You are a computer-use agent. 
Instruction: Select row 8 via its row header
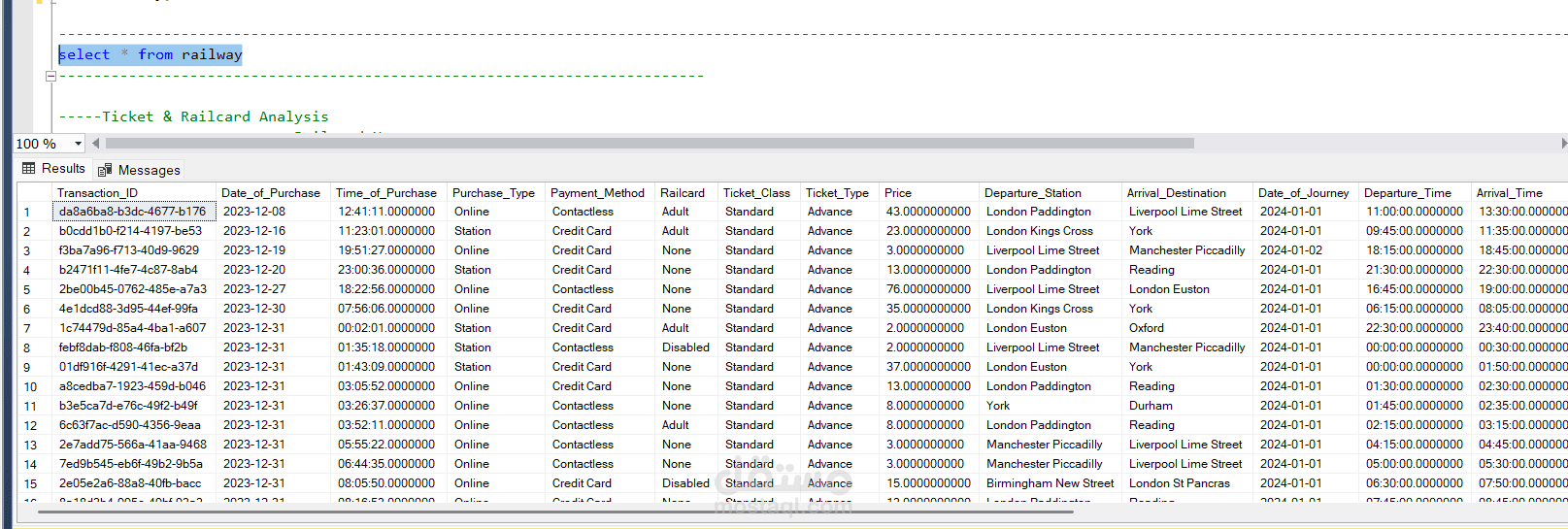[x=35, y=347]
